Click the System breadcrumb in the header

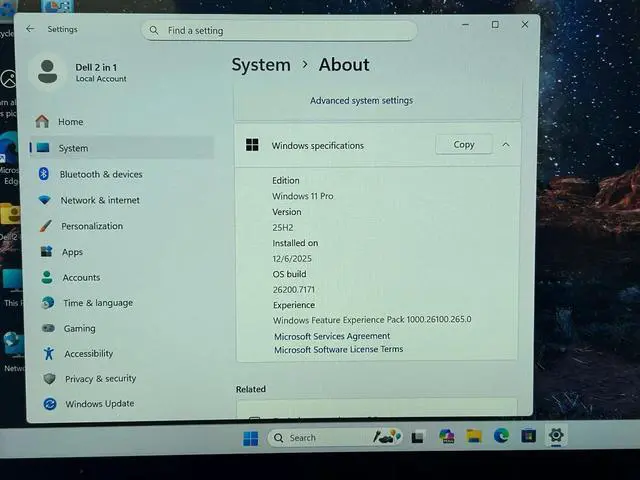261,65
